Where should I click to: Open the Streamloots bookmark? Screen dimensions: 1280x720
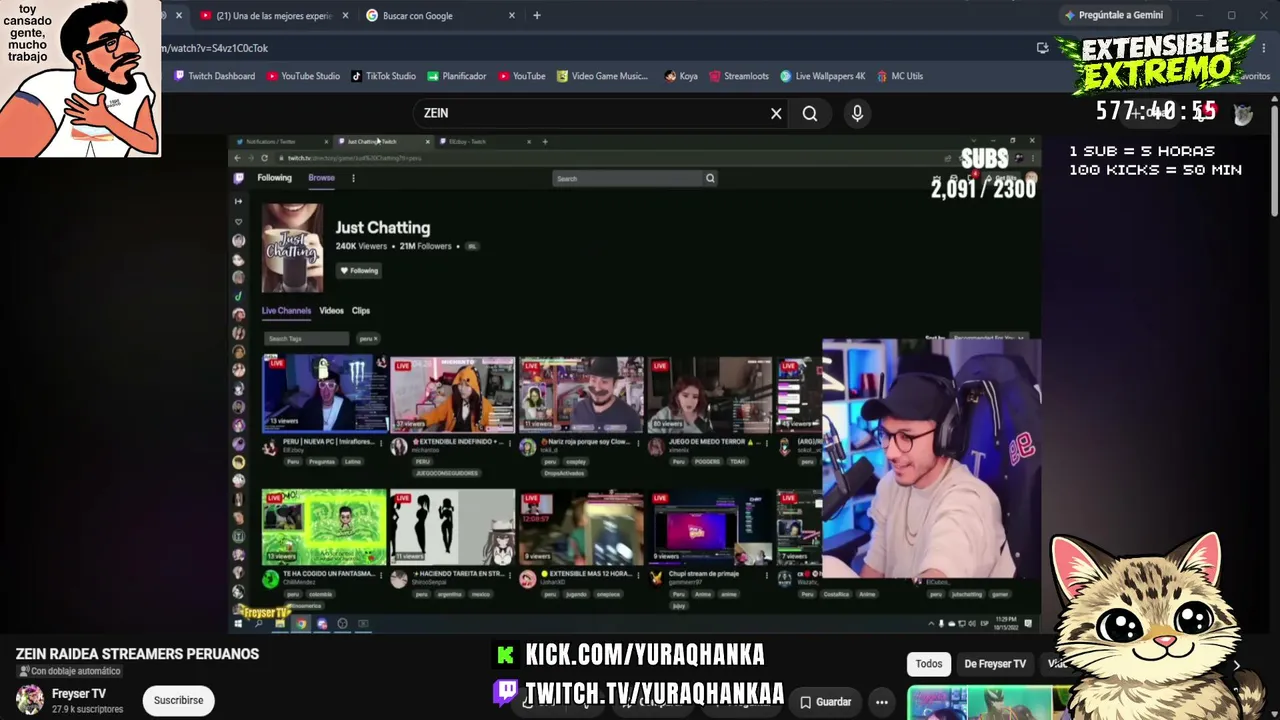(739, 76)
